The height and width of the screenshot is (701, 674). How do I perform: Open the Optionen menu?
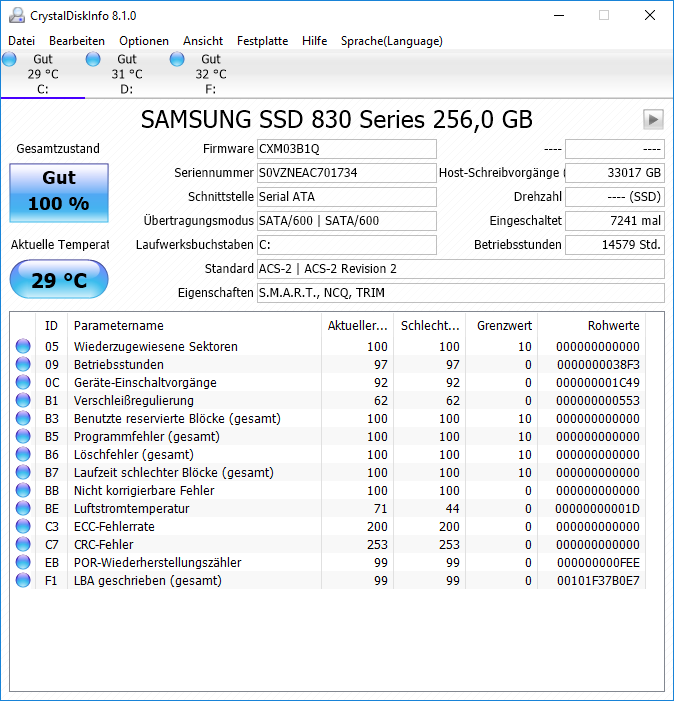(144, 41)
